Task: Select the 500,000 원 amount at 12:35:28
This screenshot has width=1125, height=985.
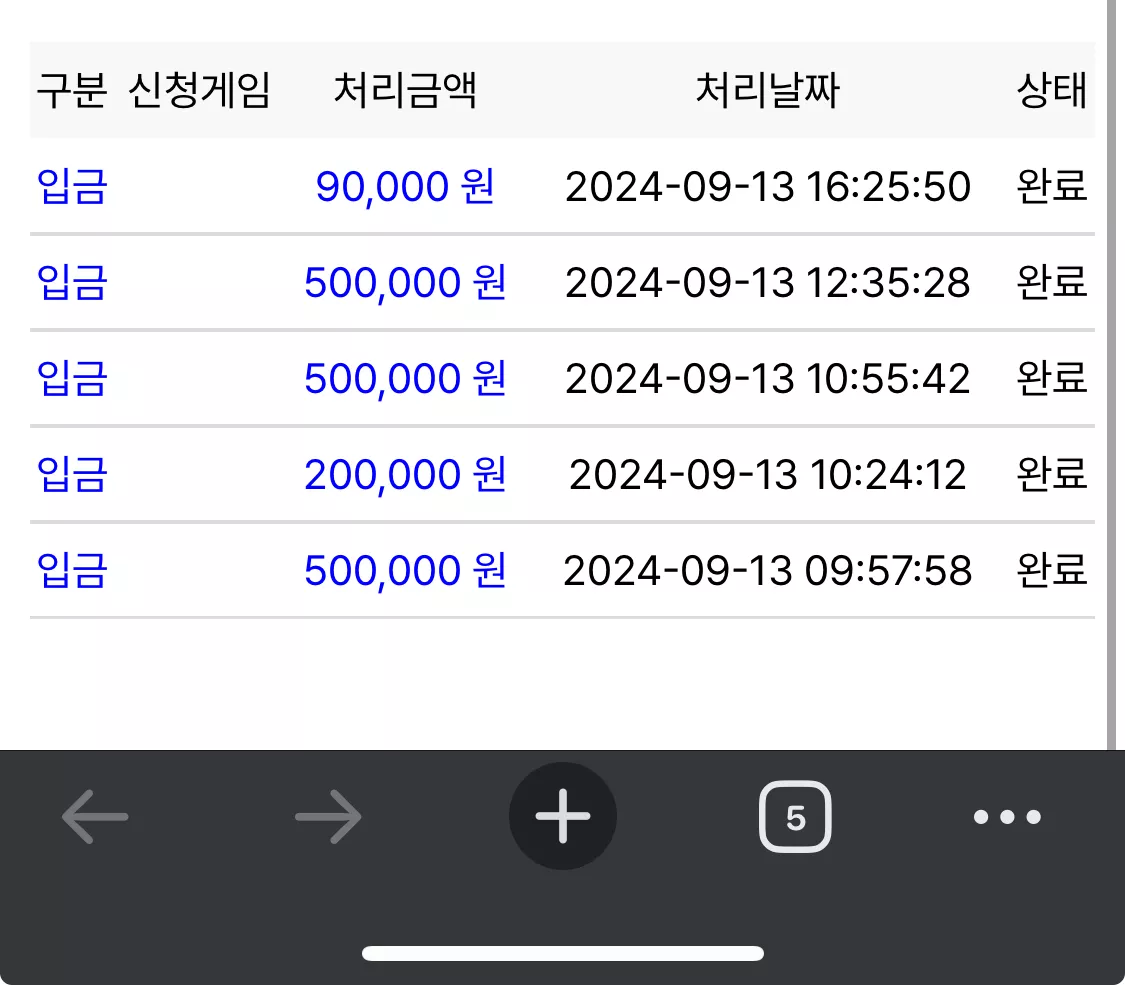Action: coord(405,282)
